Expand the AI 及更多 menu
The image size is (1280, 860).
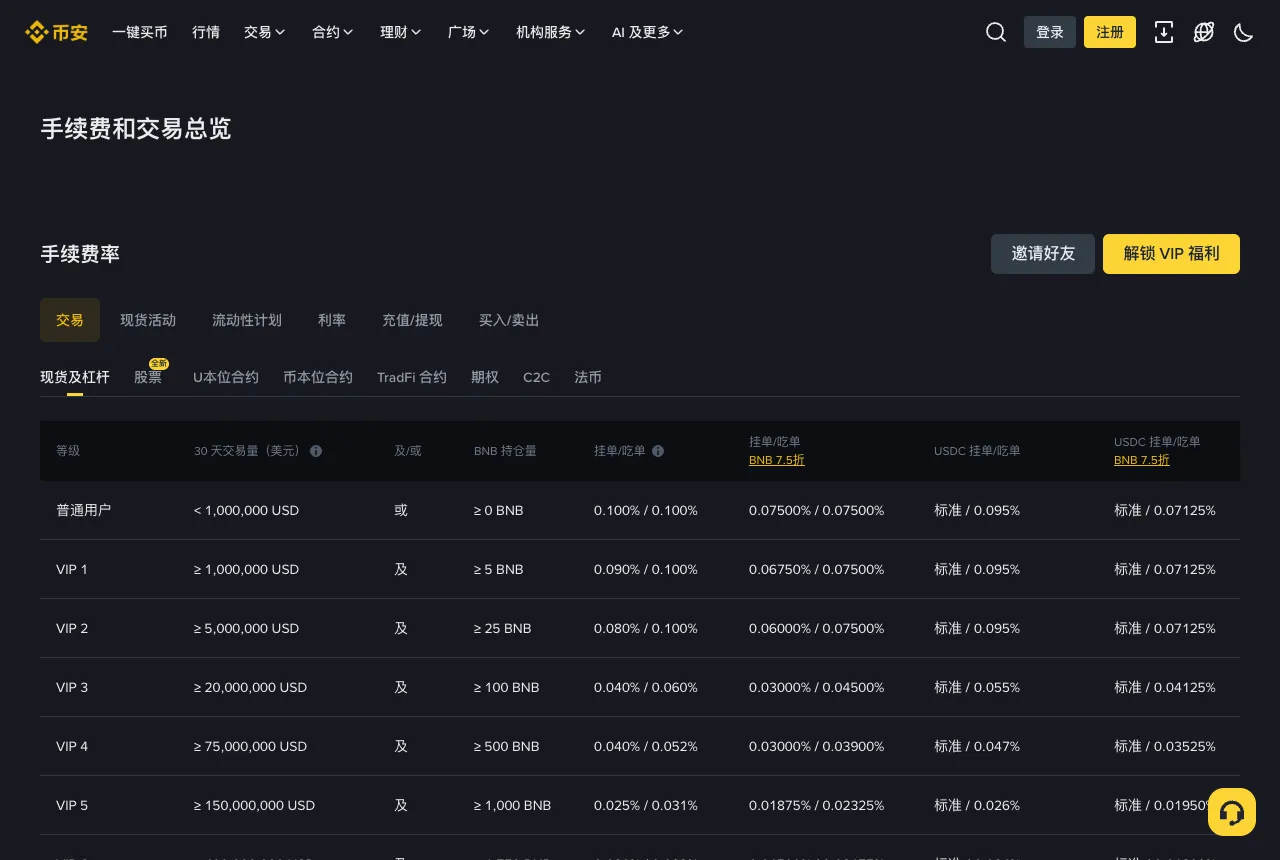648,32
